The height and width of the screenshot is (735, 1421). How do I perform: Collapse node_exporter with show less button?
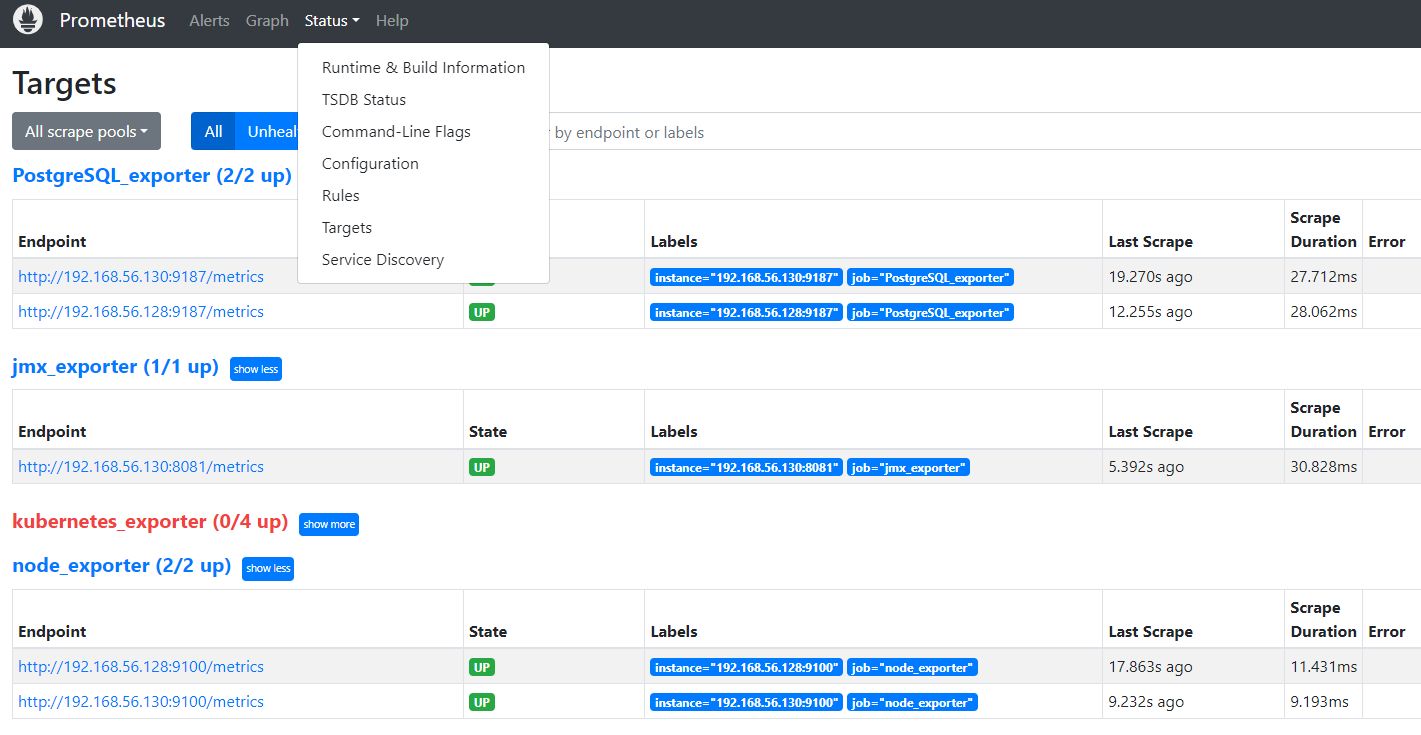pyautogui.click(x=268, y=568)
